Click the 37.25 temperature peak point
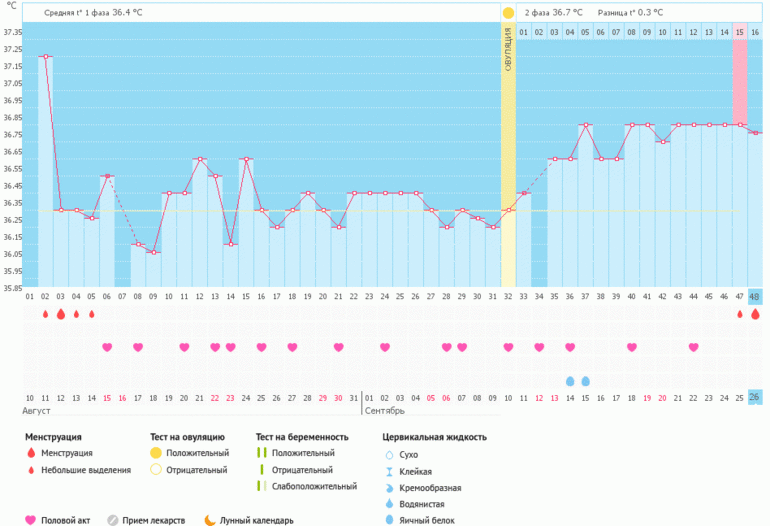770x526 pixels. click(45, 57)
